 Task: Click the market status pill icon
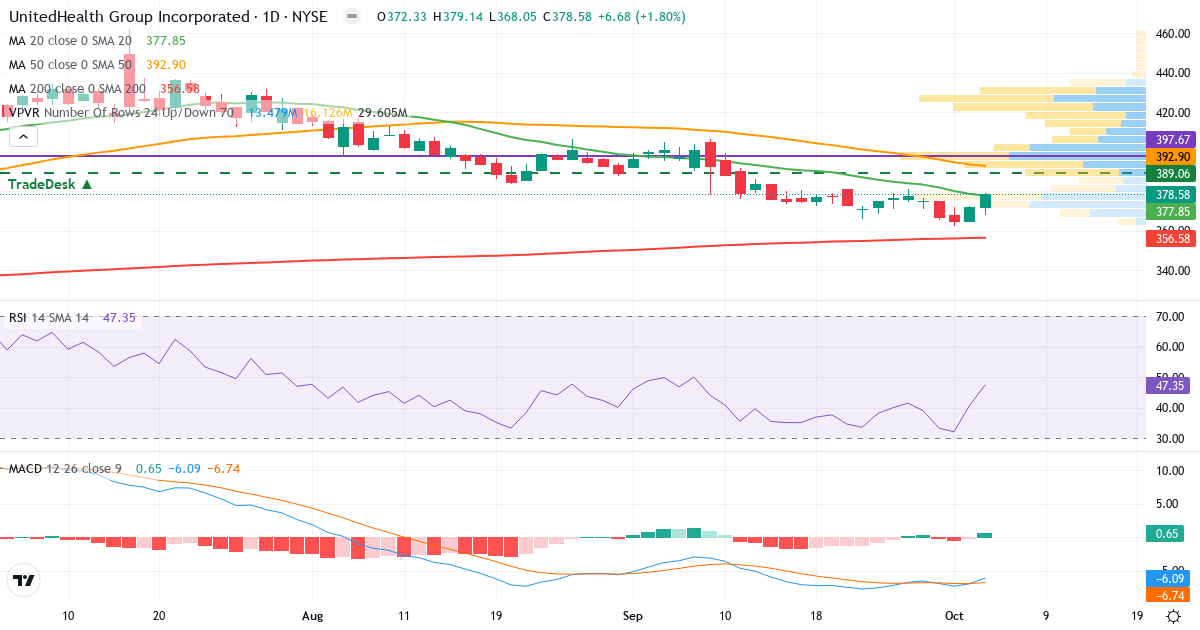[351, 17]
